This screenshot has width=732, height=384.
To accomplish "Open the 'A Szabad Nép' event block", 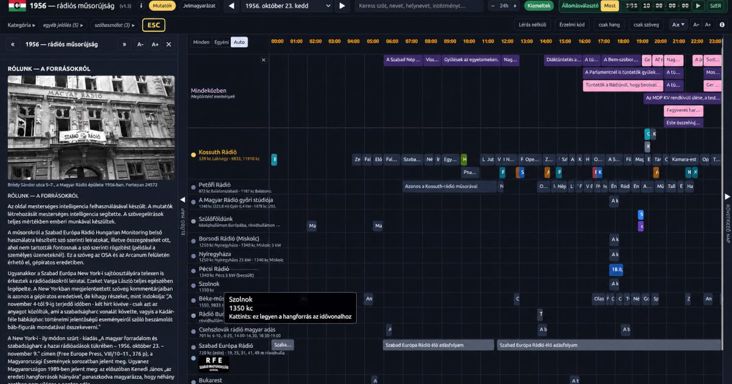I will (x=403, y=60).
